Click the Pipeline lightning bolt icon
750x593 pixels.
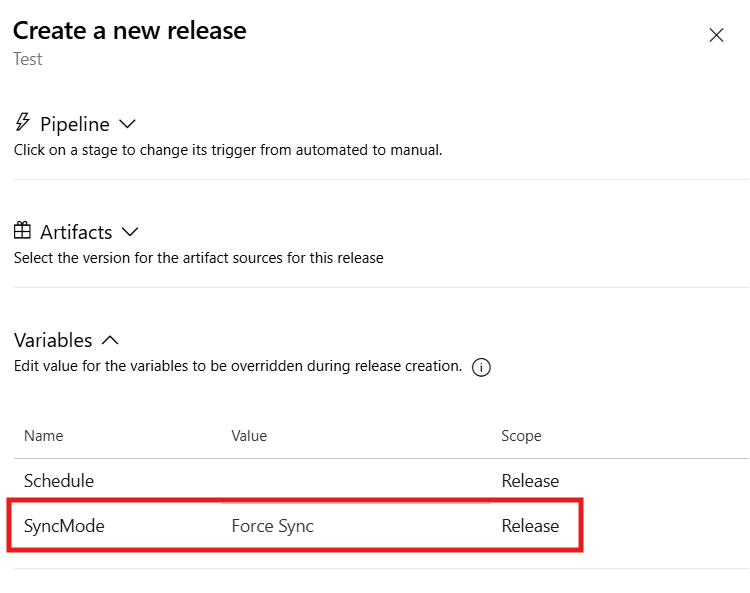point(23,123)
